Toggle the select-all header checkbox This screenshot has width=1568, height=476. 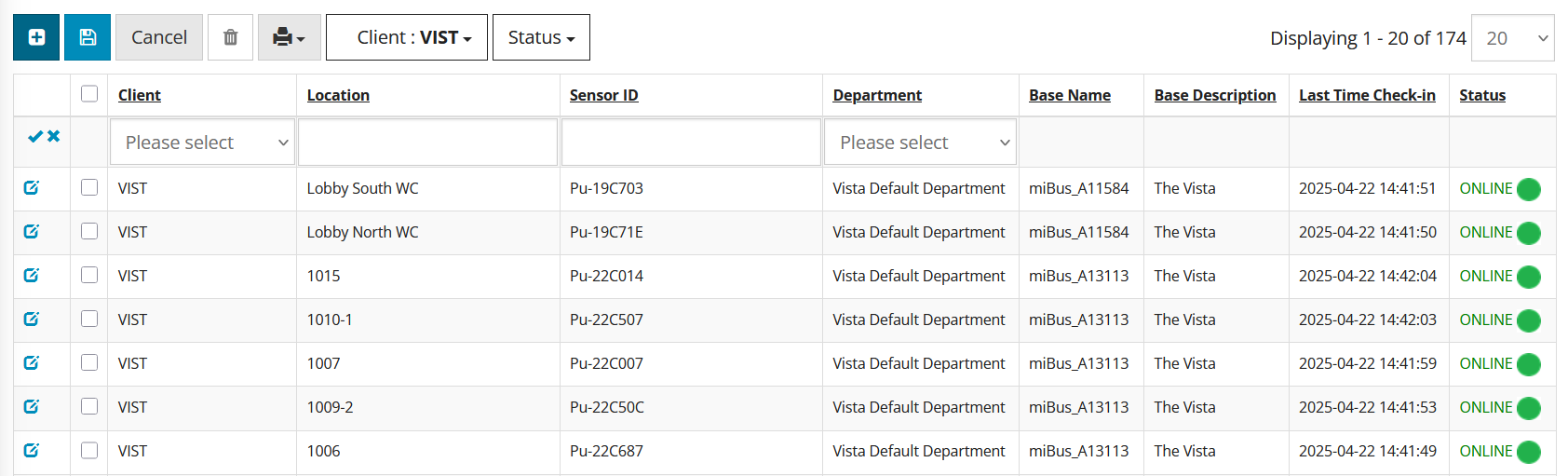pos(89,93)
